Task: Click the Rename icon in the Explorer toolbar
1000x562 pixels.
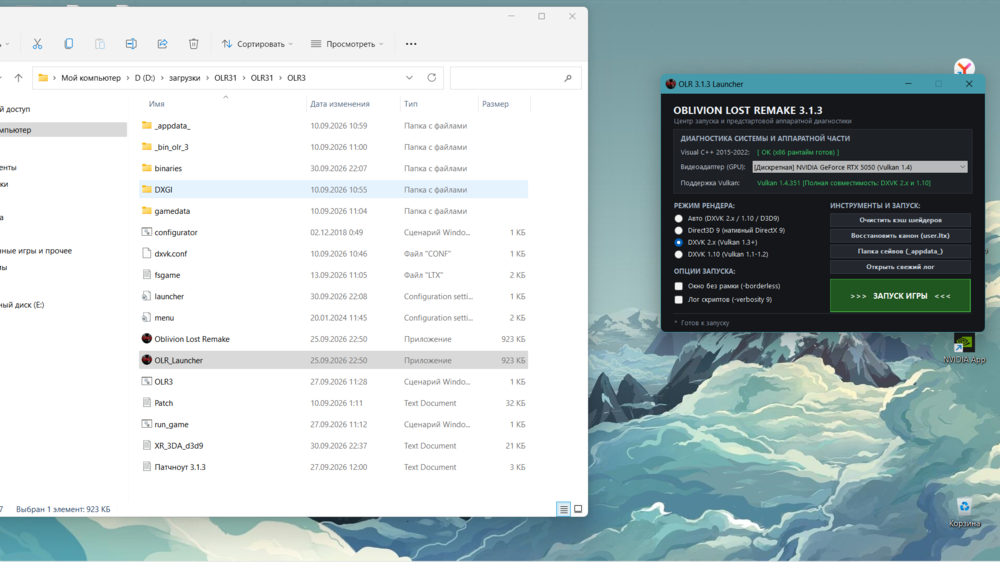Action: 131,44
